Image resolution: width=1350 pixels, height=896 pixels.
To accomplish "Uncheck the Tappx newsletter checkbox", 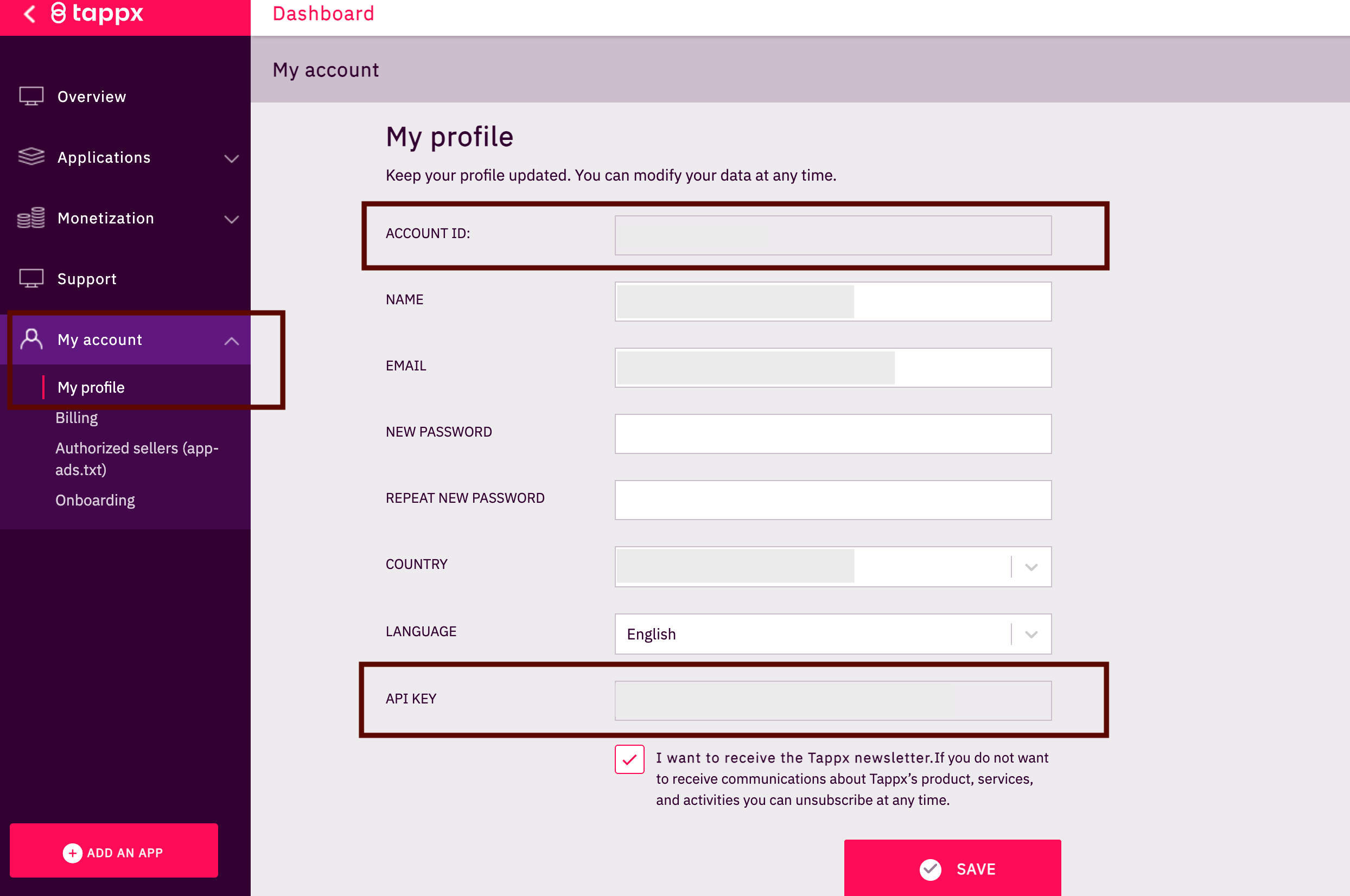I will tap(629, 759).
